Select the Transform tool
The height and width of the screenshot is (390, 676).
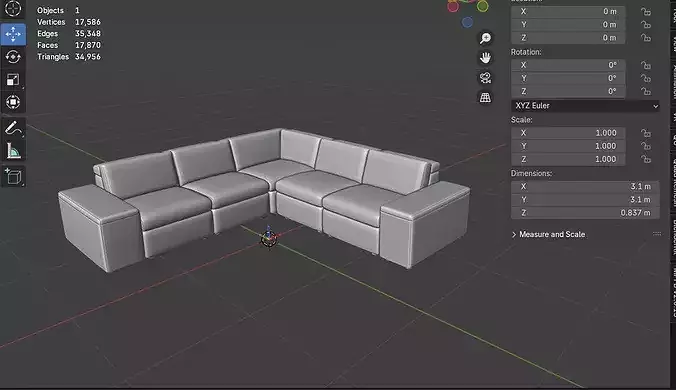[x=13, y=102]
